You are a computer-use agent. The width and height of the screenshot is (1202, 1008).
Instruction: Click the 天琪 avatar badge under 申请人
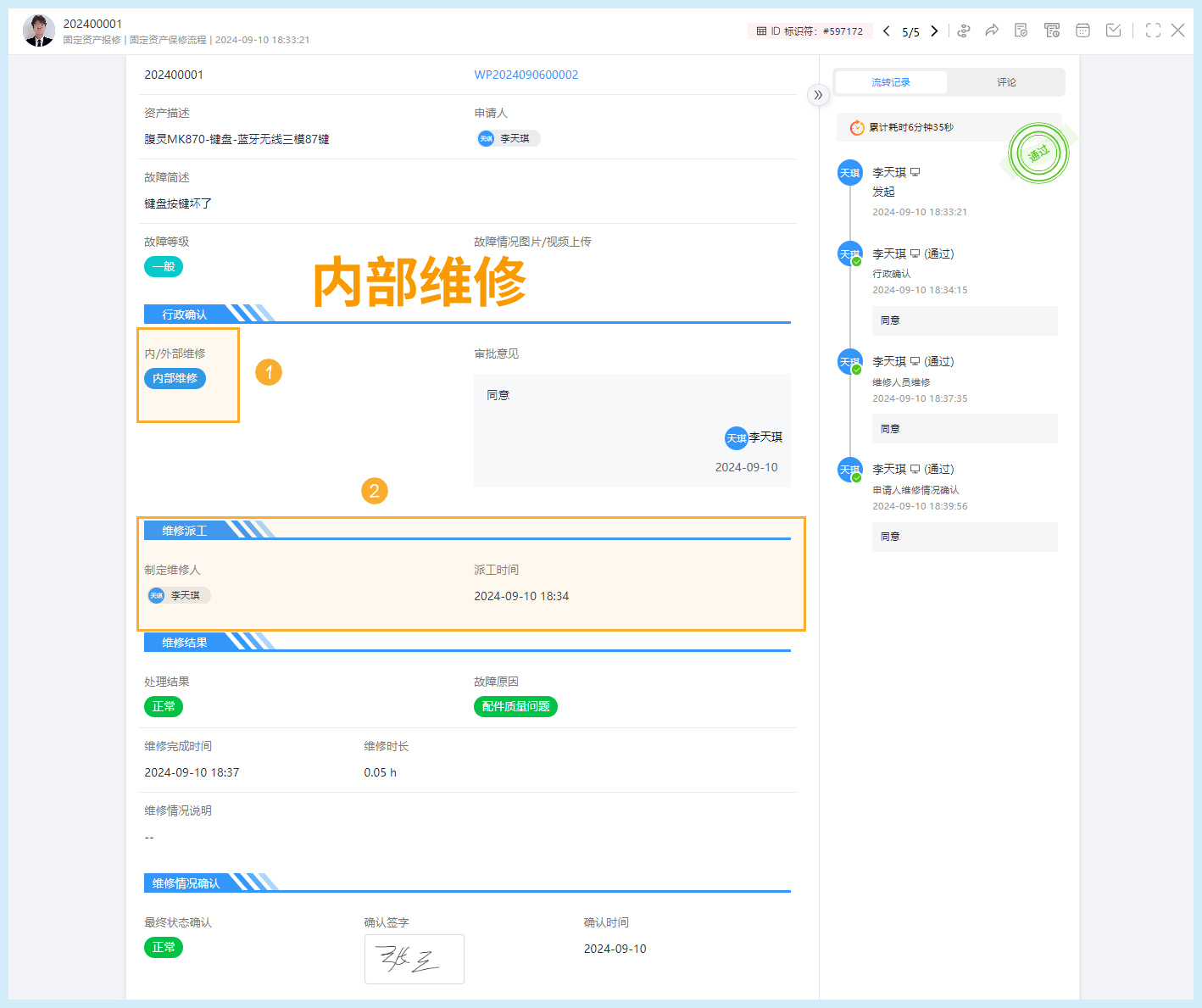(x=485, y=138)
